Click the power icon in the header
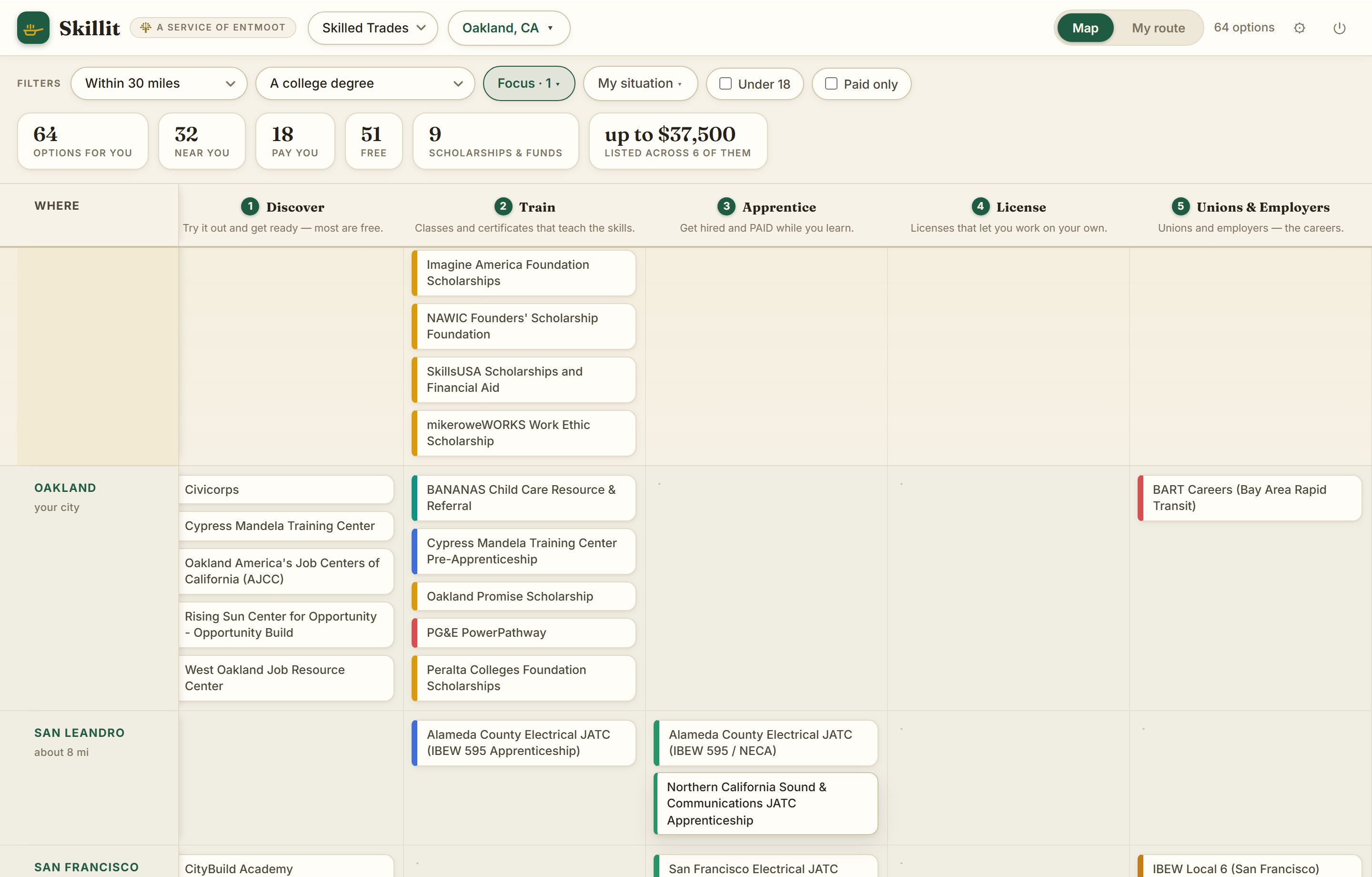The height and width of the screenshot is (877, 1372). coord(1340,28)
